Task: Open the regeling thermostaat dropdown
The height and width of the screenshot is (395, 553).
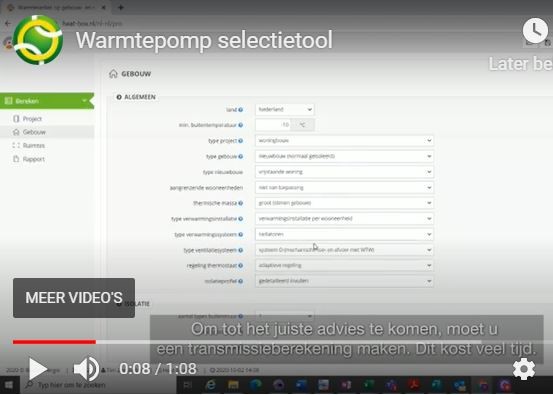Action: pos(344,265)
